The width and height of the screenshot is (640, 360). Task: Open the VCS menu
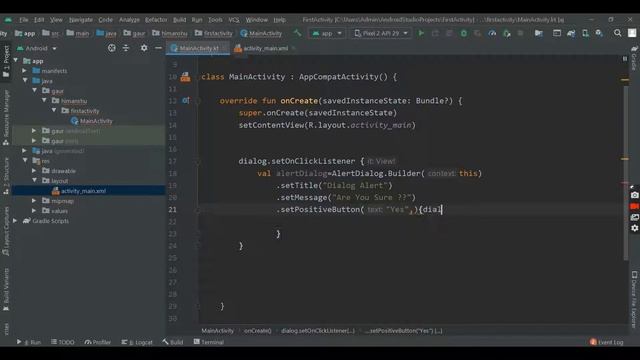(233, 20)
